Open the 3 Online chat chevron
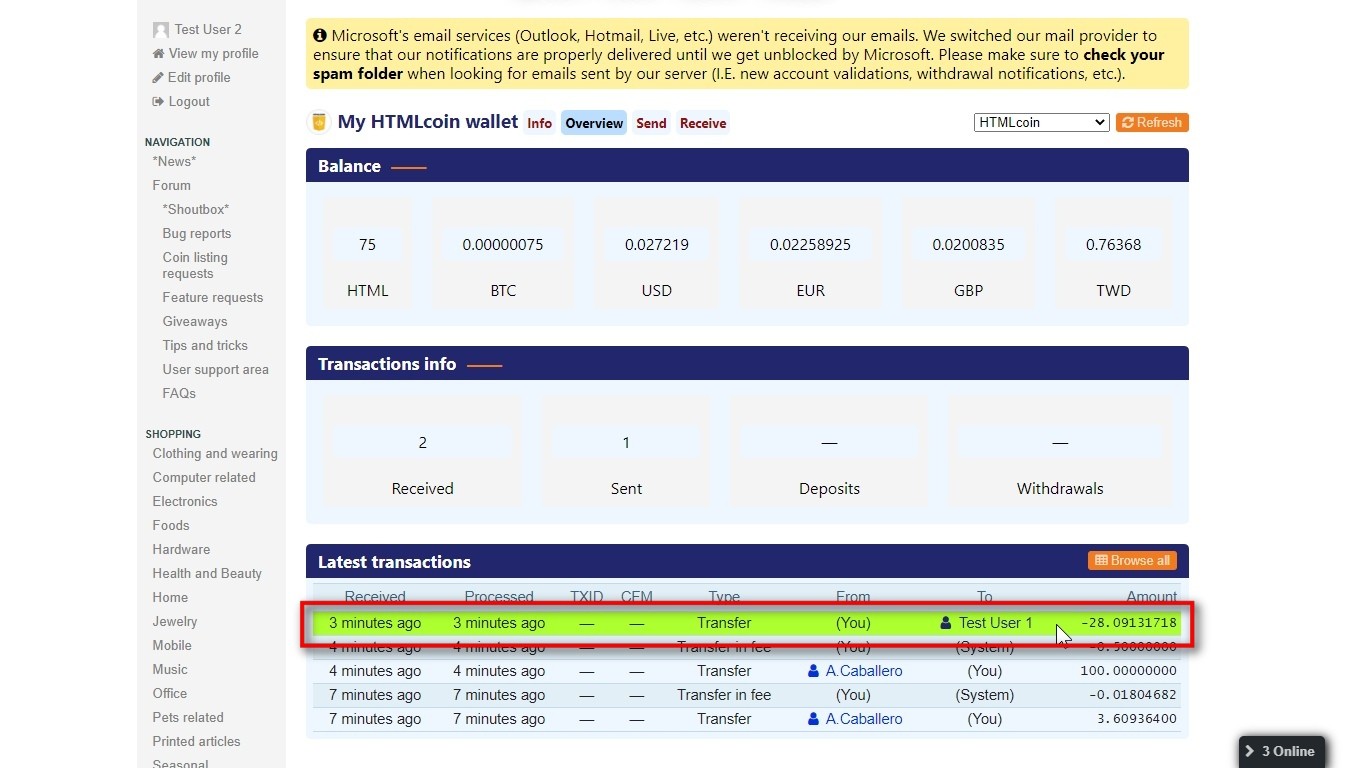The image size is (1349, 768). click(1250, 751)
